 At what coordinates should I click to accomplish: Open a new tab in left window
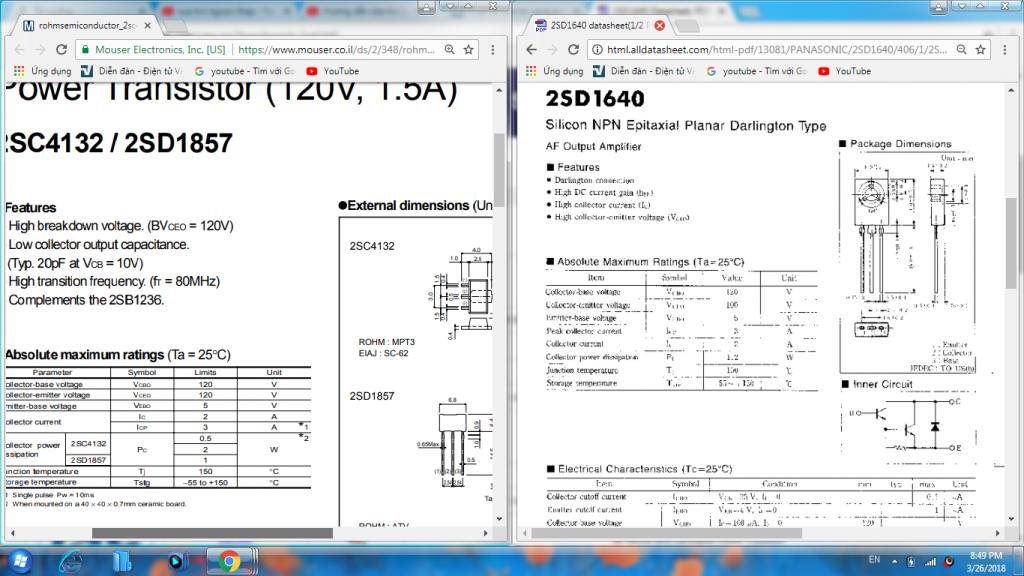coord(174,26)
